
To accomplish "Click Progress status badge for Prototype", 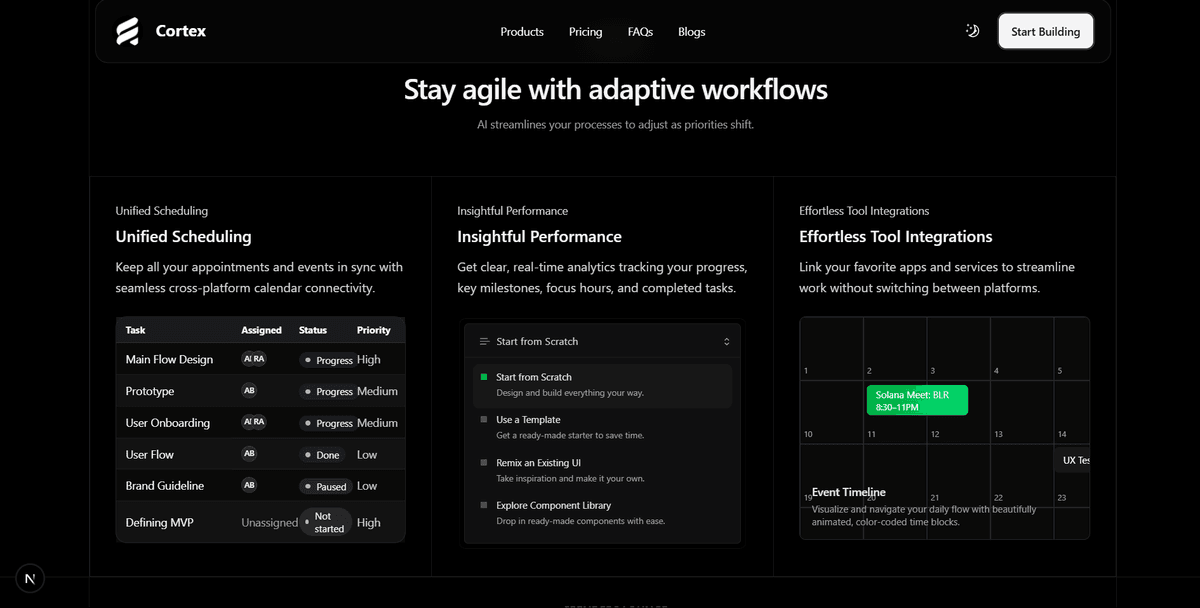I will pos(327,391).
